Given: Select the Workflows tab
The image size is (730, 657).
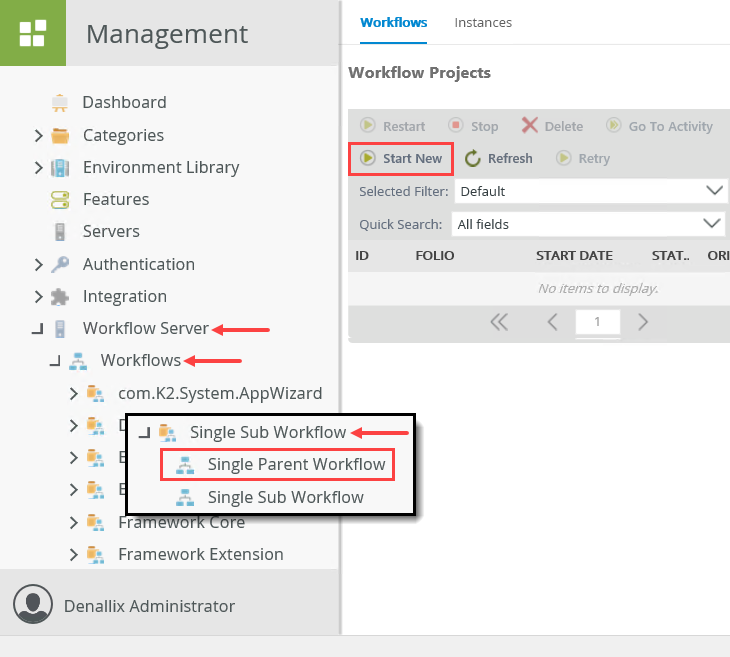Looking at the screenshot, I should (x=393, y=22).
